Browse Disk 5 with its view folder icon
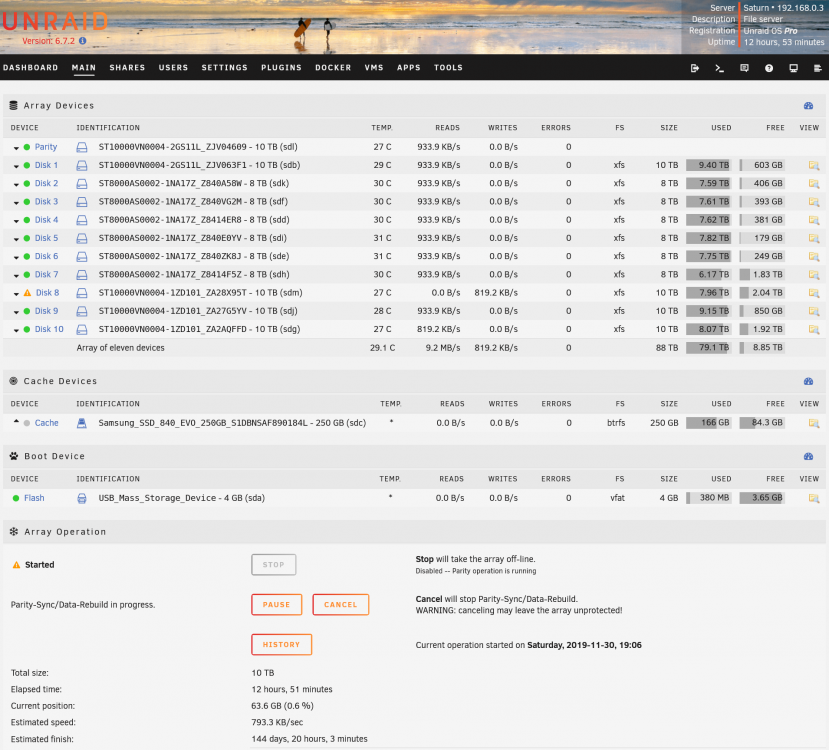Screen dimensions: 829x750 pos(814,238)
